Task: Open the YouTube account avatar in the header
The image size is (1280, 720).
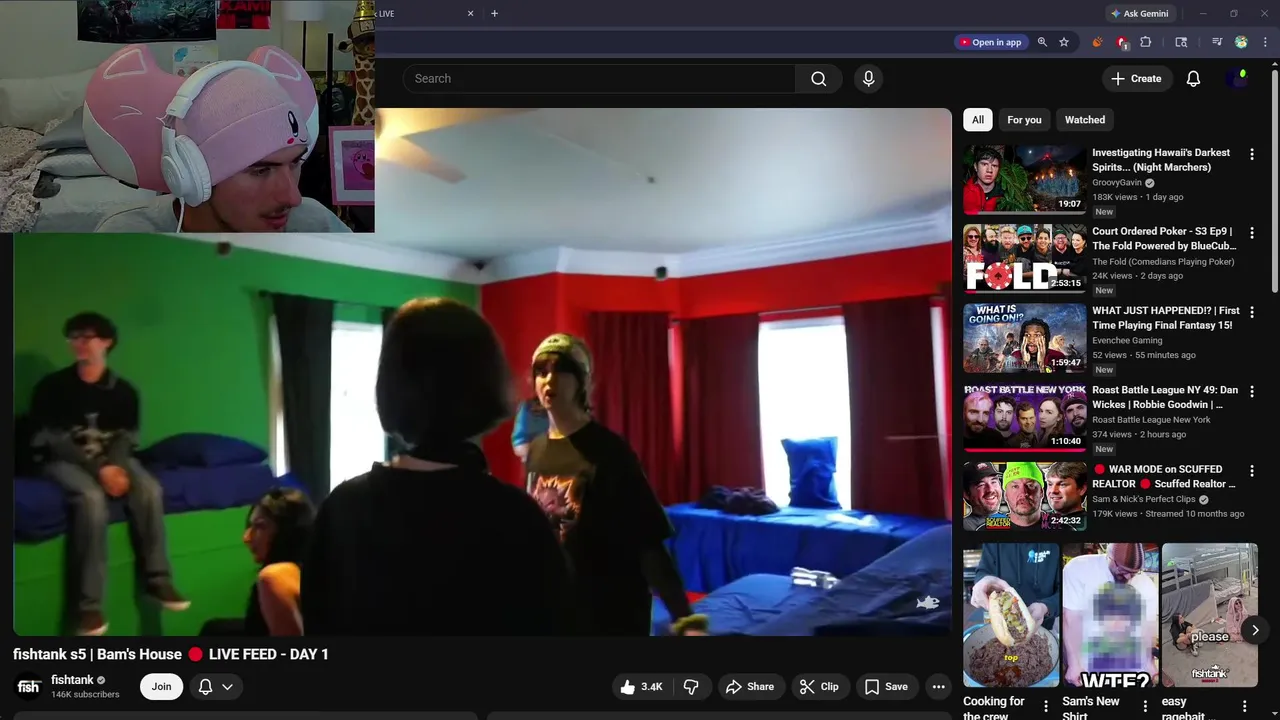Action: pos(1239,79)
